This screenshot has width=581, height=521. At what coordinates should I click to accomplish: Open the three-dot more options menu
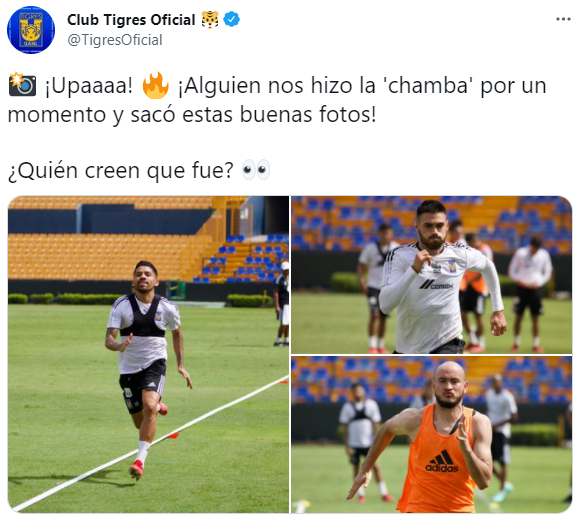pyautogui.click(x=563, y=19)
